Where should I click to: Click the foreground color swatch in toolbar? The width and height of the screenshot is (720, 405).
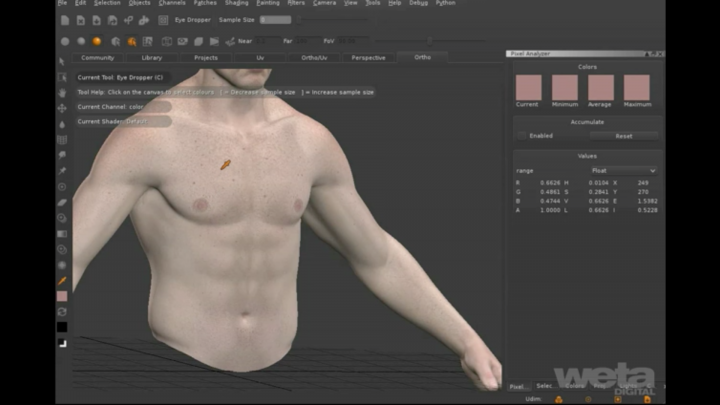[62, 296]
